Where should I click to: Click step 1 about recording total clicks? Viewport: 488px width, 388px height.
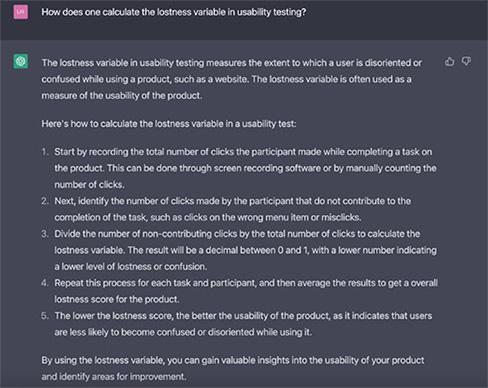245,168
